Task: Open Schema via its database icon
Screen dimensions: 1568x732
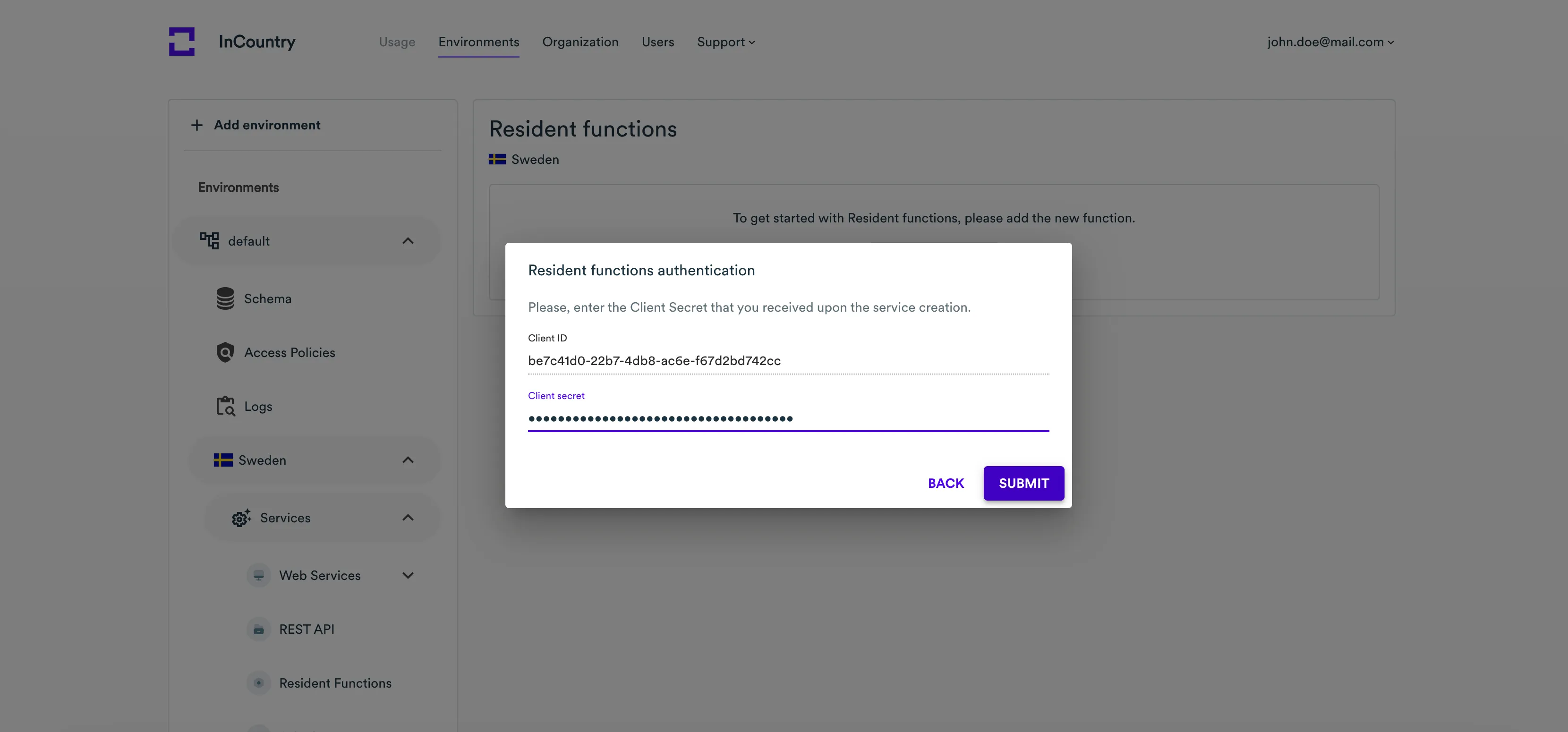Action: coord(225,299)
